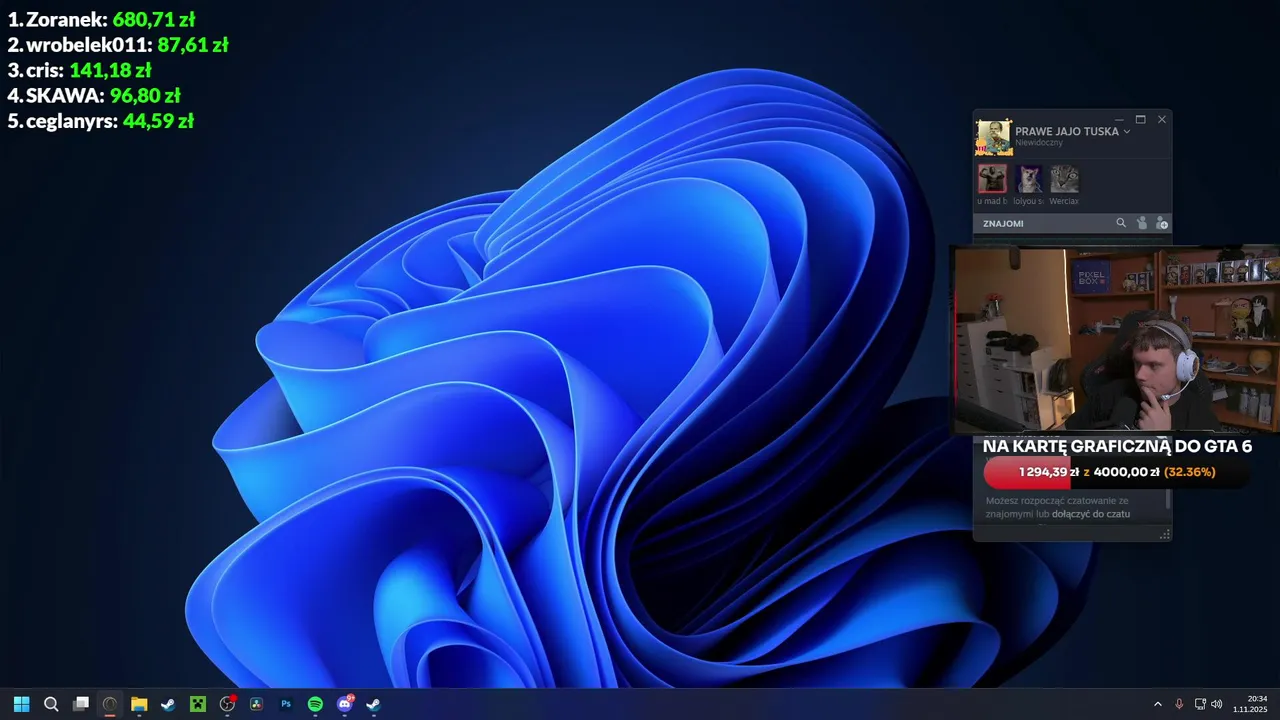Minimize the Steam friends window
Image resolution: width=1280 pixels, height=720 pixels.
[1119, 119]
